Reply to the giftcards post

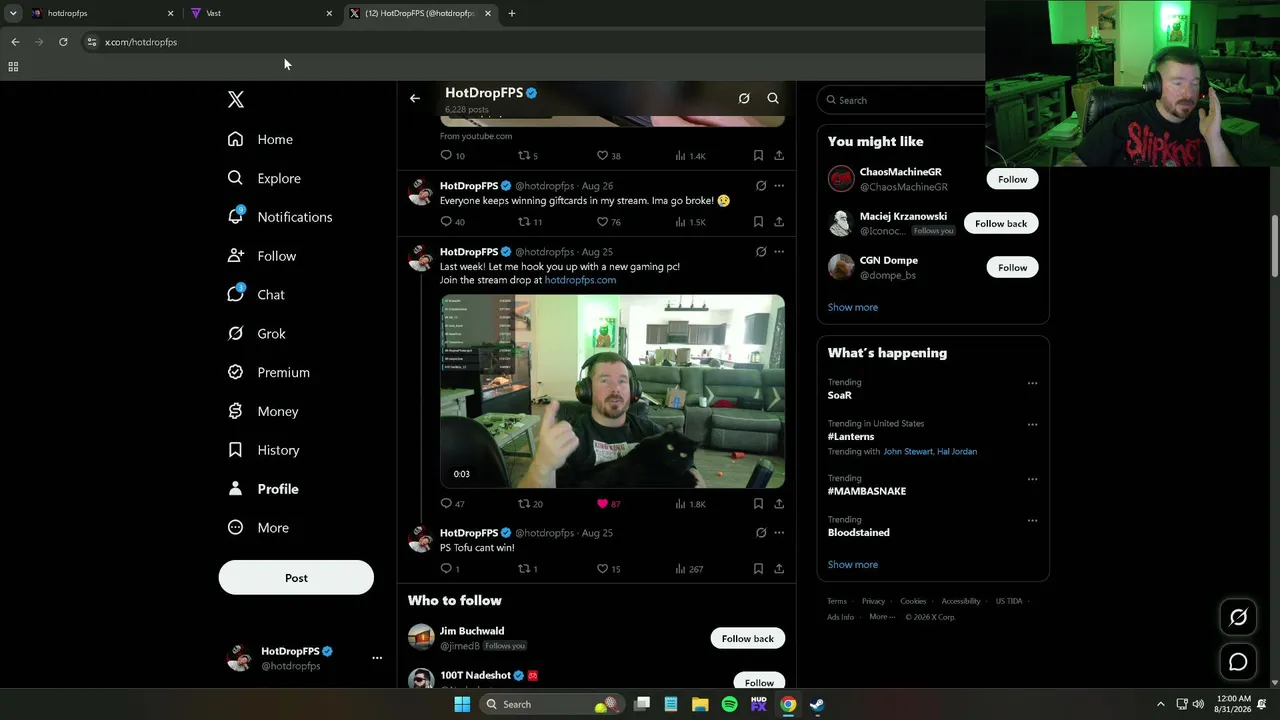pyautogui.click(x=446, y=222)
